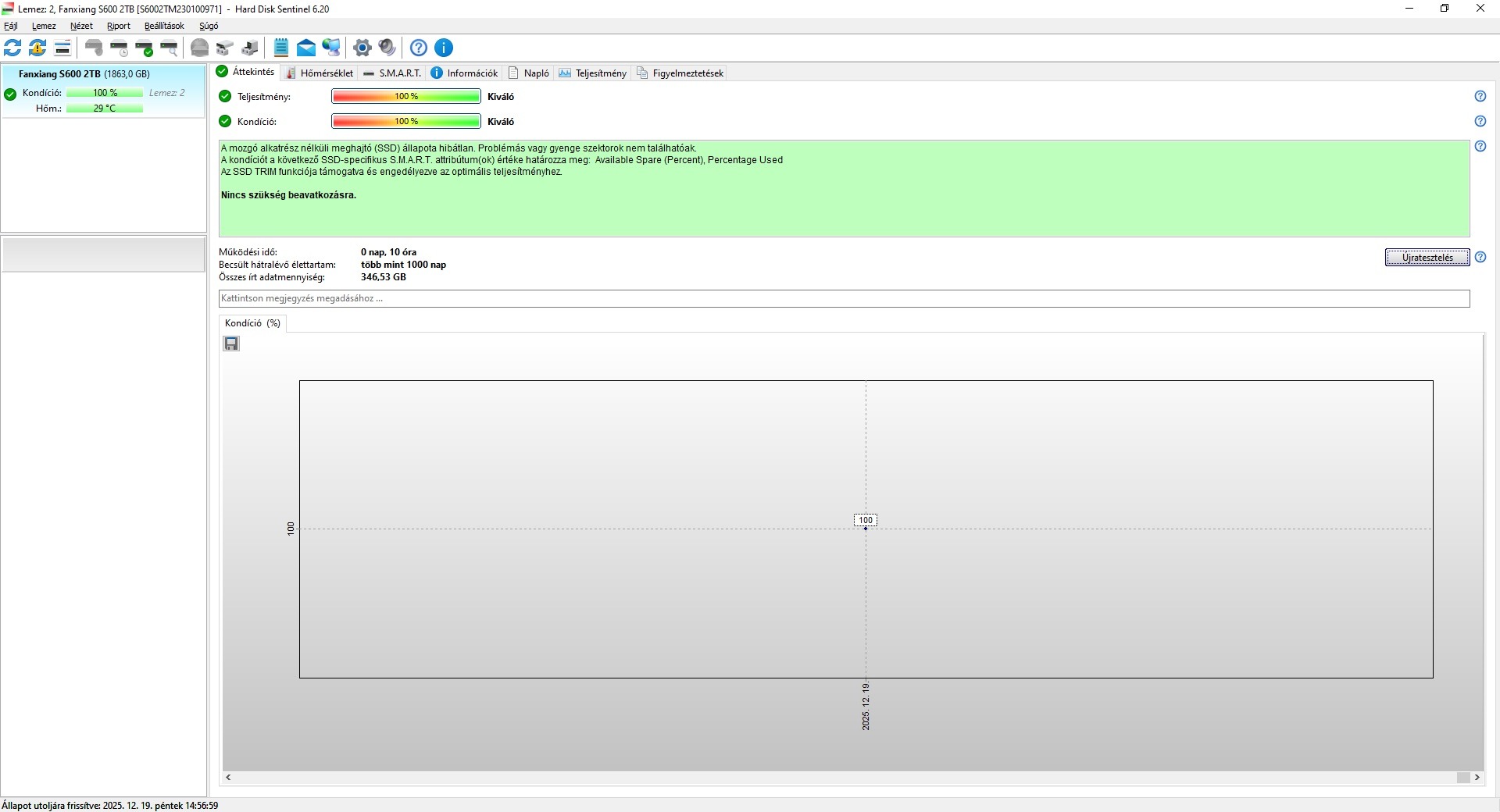Click the sidebar temperature 29 °C bar
The width and height of the screenshot is (1500, 812).
click(x=105, y=109)
